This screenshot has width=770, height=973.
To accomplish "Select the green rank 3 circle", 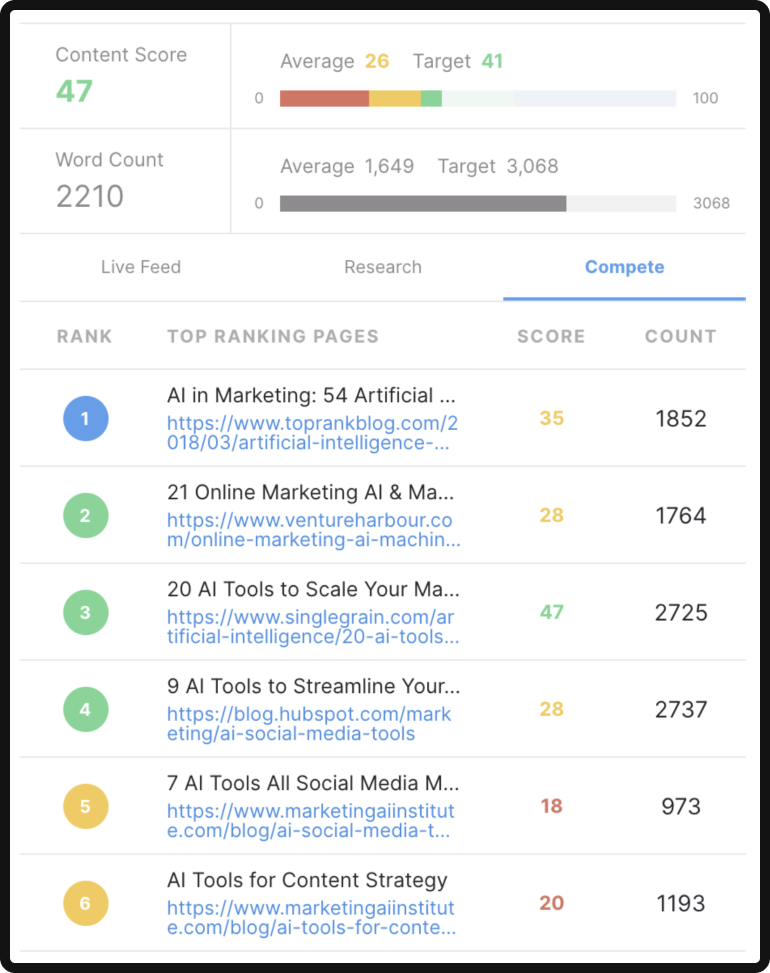I will (x=86, y=612).
